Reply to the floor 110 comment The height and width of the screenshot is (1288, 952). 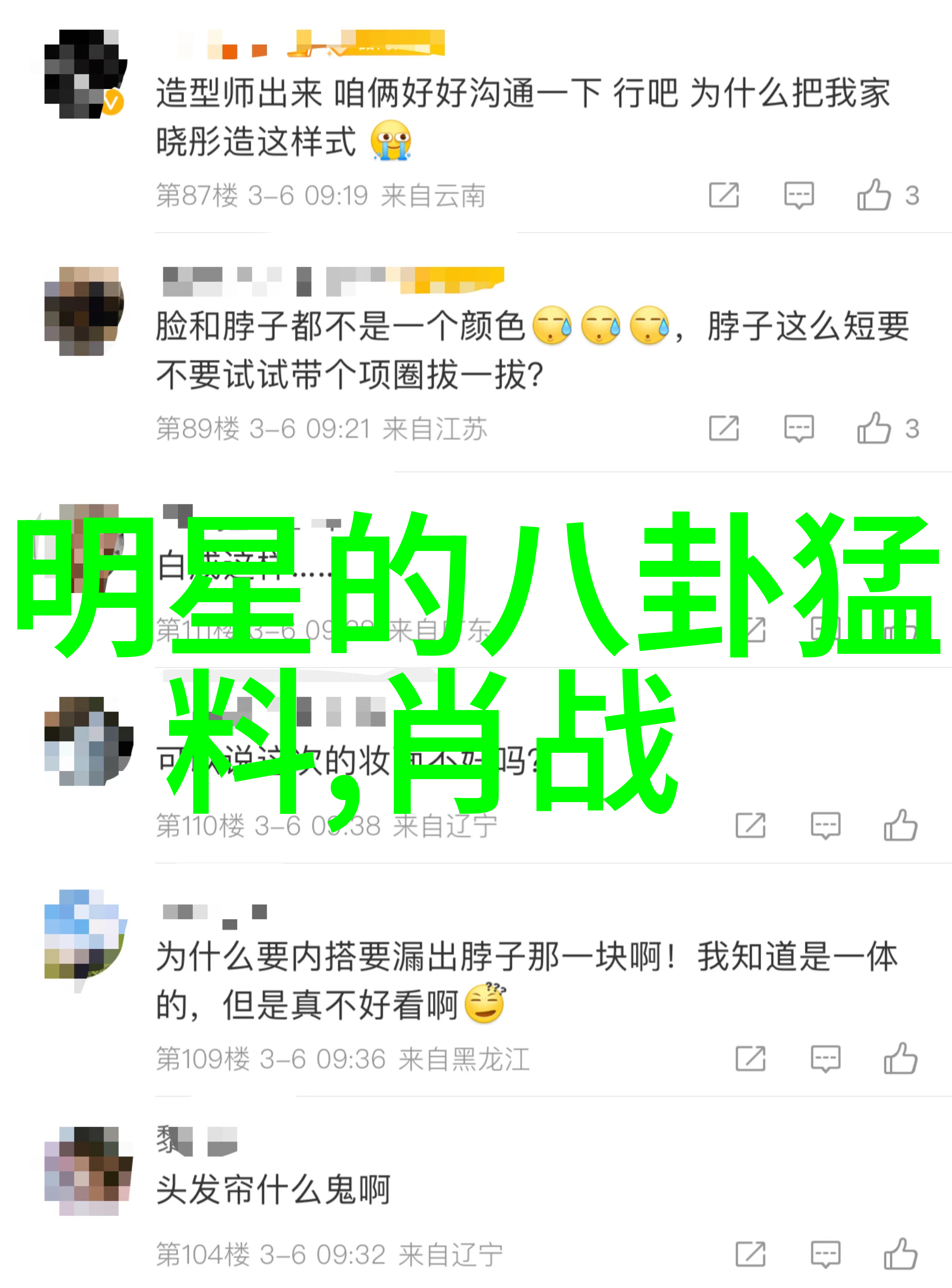pos(825,826)
